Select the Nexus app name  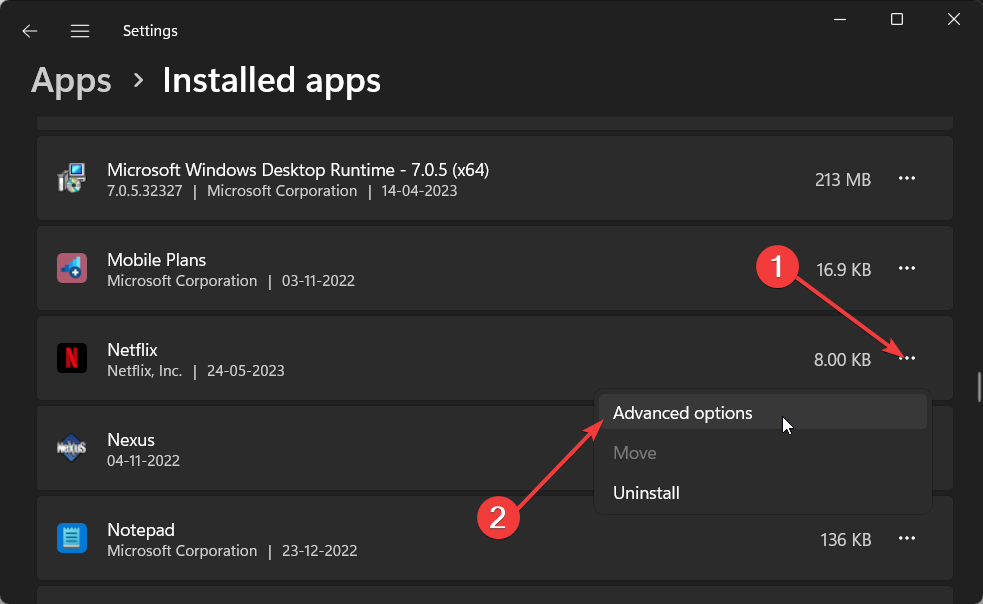(130, 440)
